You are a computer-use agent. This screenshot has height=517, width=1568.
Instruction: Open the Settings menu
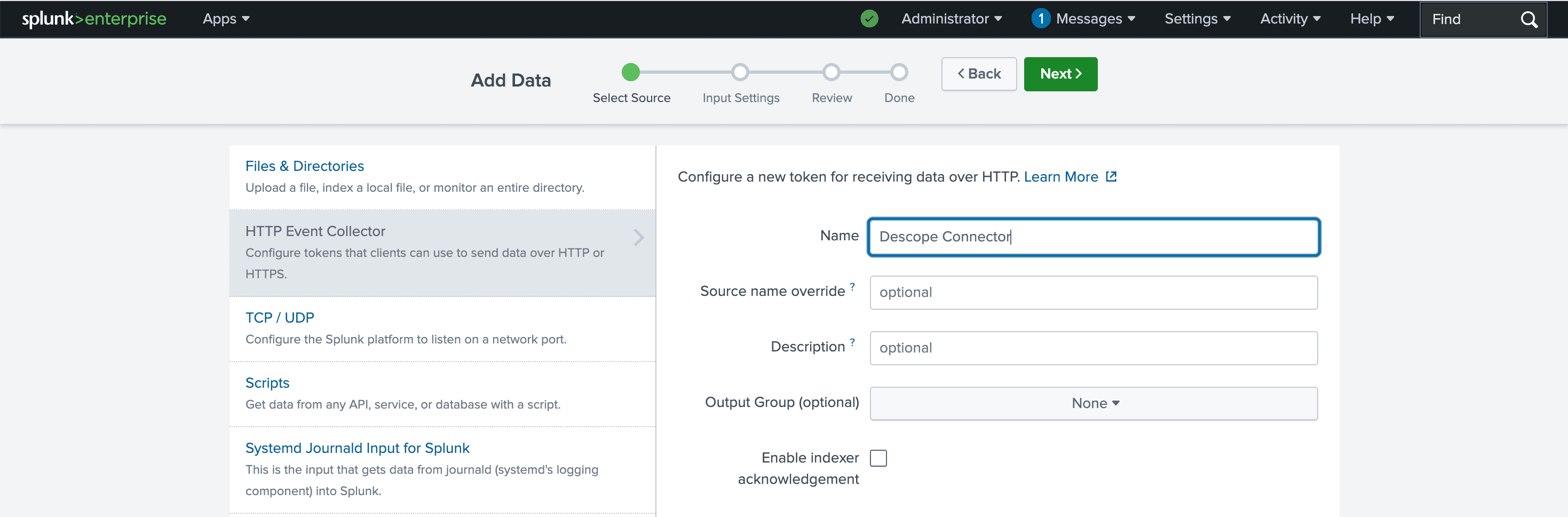point(1196,19)
